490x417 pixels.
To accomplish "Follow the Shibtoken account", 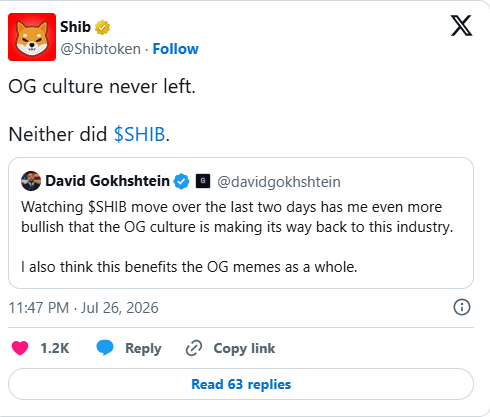I will tap(175, 49).
